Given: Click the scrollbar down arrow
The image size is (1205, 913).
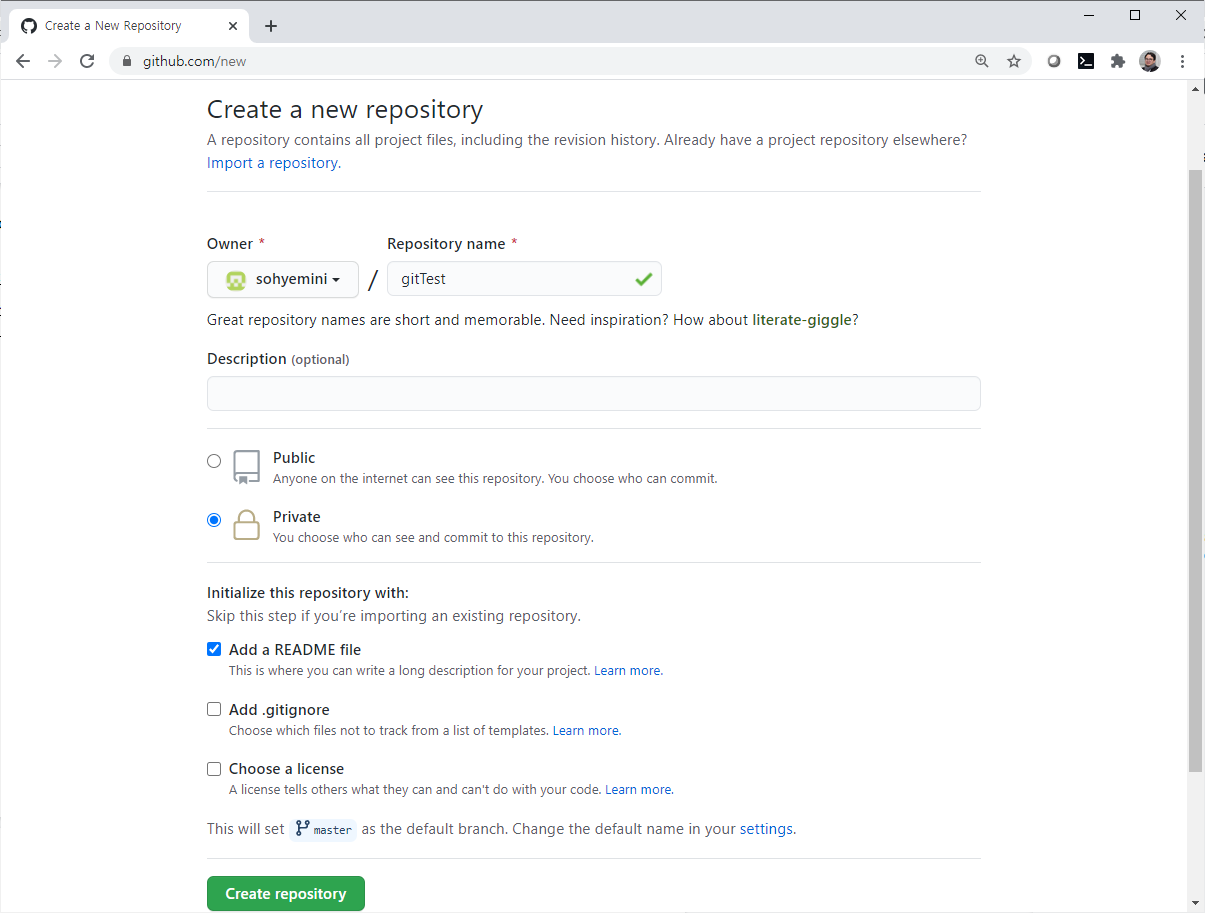Looking at the screenshot, I should click(1196, 903).
